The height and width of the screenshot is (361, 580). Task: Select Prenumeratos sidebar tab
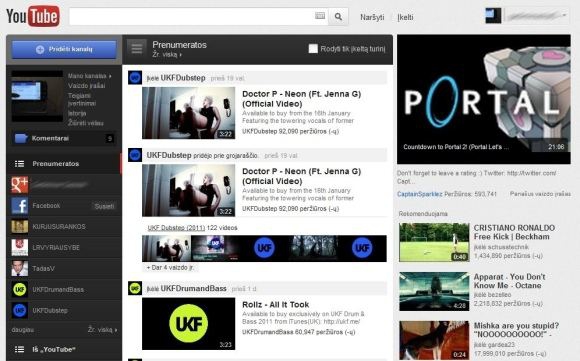click(x=64, y=163)
